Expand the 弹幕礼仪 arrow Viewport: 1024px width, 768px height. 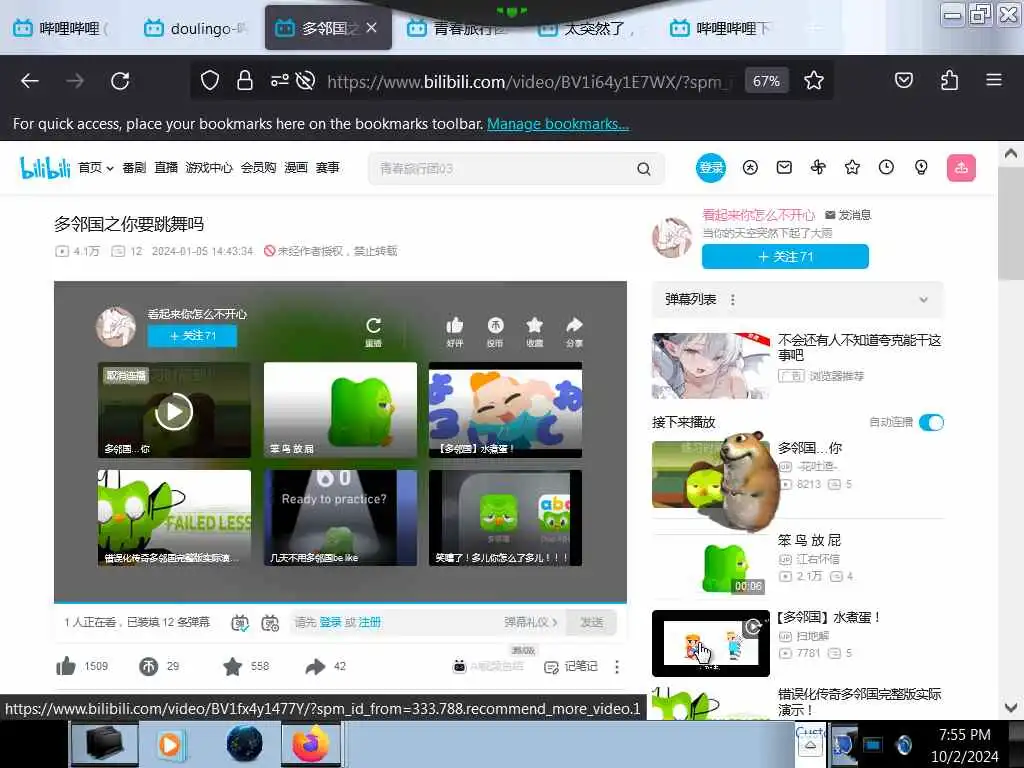[x=554, y=622]
